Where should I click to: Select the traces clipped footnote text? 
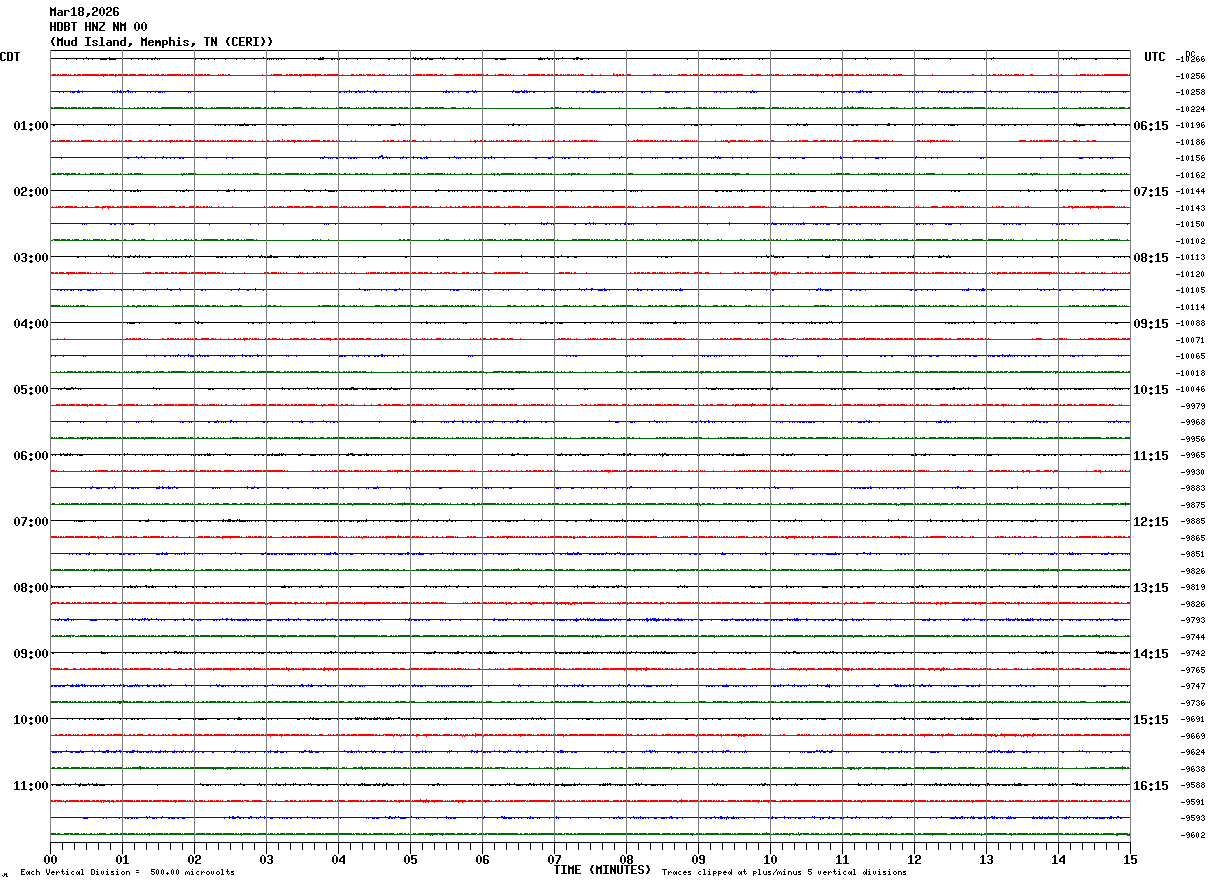pyautogui.click(x=784, y=873)
